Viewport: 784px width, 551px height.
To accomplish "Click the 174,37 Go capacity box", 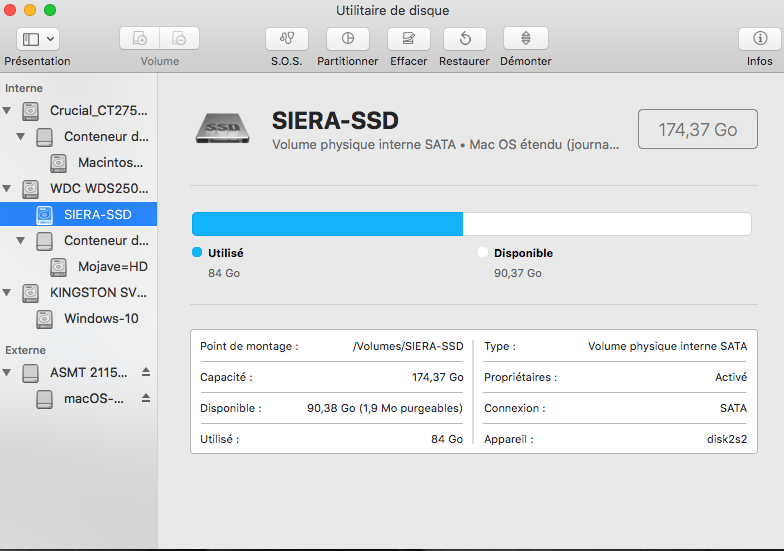I will [x=698, y=130].
